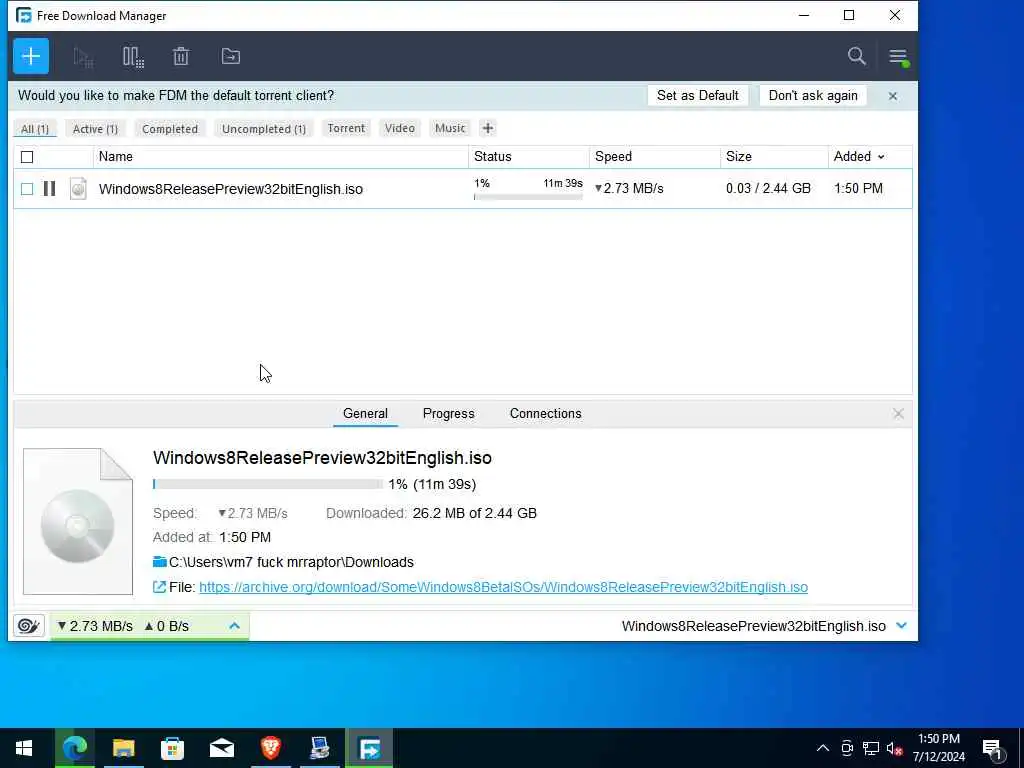Delete selected download with trash icon
This screenshot has width=1024, height=768.
tap(181, 57)
